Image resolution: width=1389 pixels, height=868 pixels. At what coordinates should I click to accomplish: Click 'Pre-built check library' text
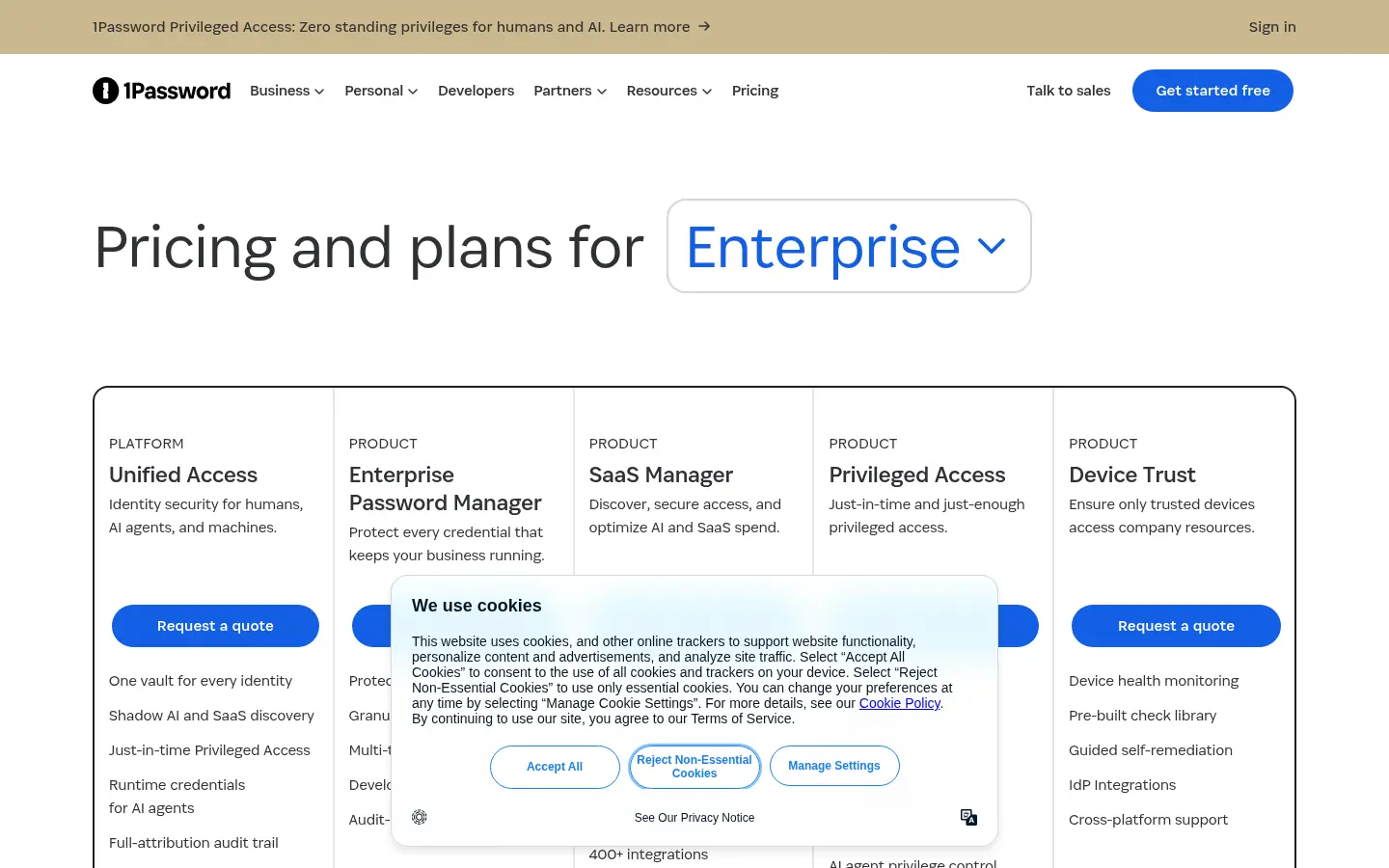(1143, 716)
